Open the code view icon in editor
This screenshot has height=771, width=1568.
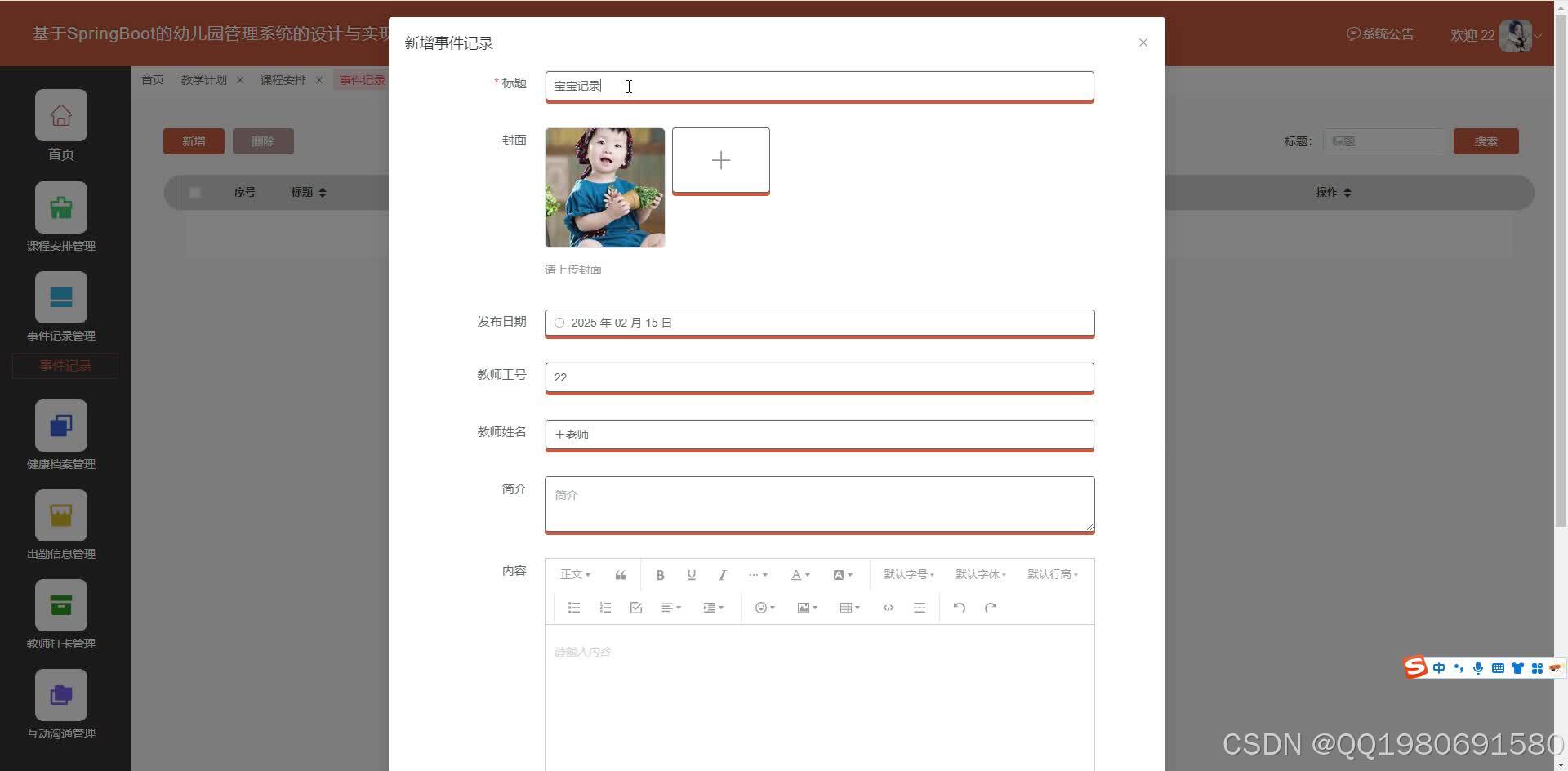pos(888,608)
